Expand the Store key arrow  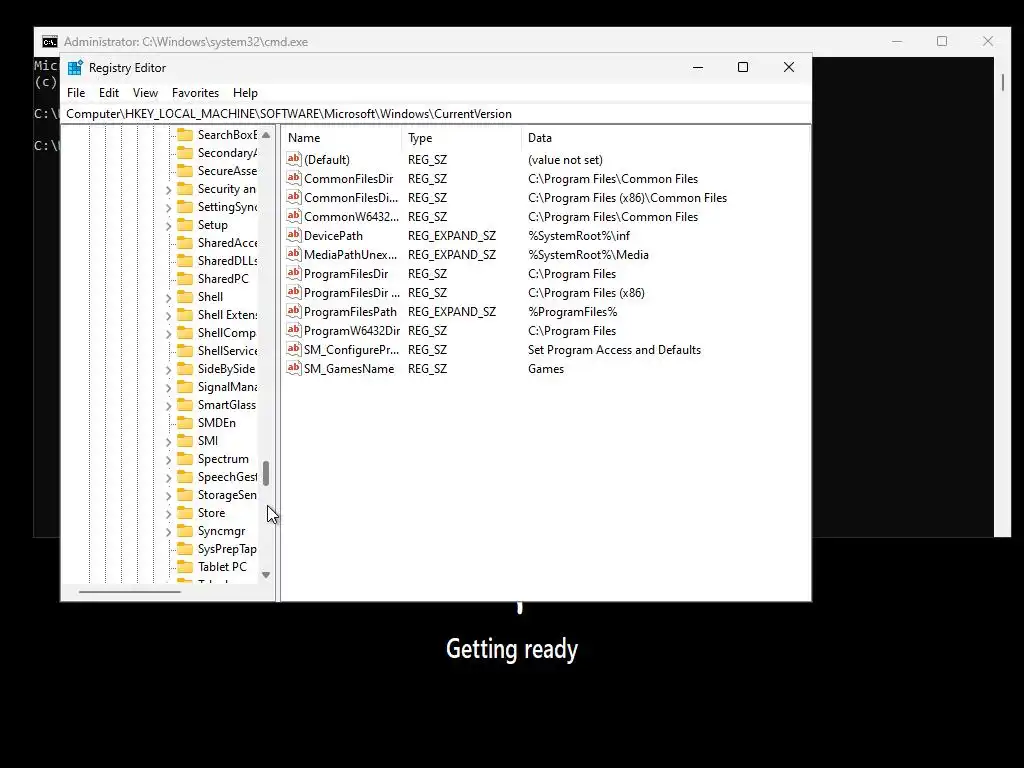coord(168,514)
